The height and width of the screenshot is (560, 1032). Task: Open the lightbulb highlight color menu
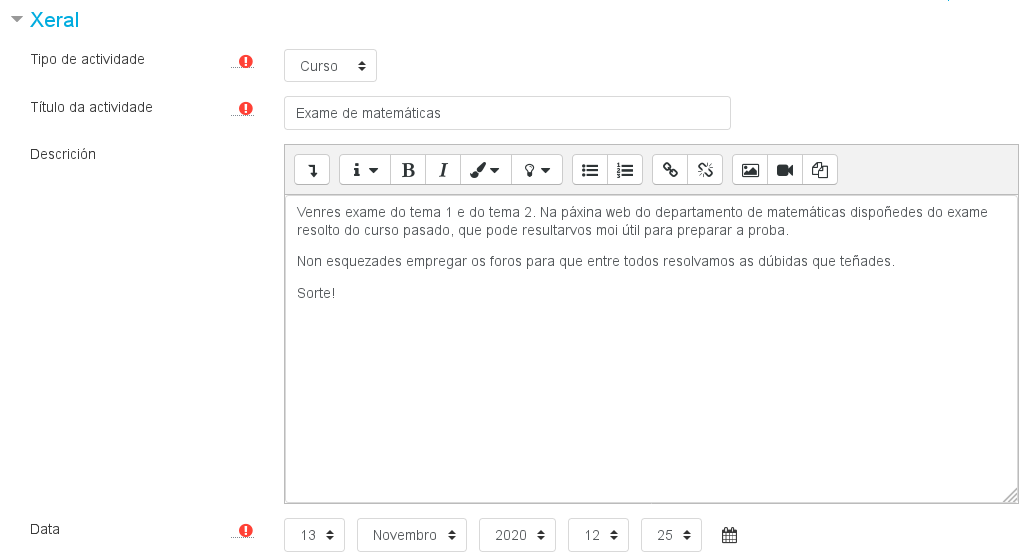(x=537, y=170)
